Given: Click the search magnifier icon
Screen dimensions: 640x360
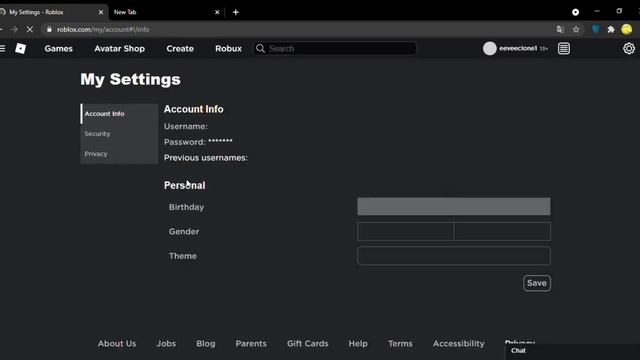Looking at the screenshot, I should pos(260,49).
